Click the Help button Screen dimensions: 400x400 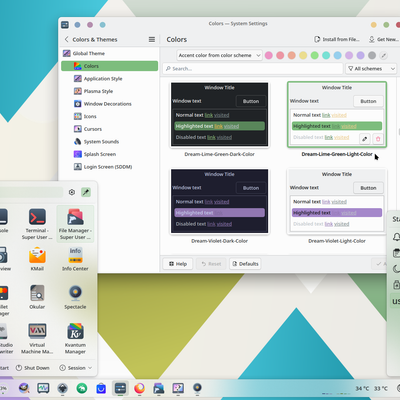pos(178,264)
